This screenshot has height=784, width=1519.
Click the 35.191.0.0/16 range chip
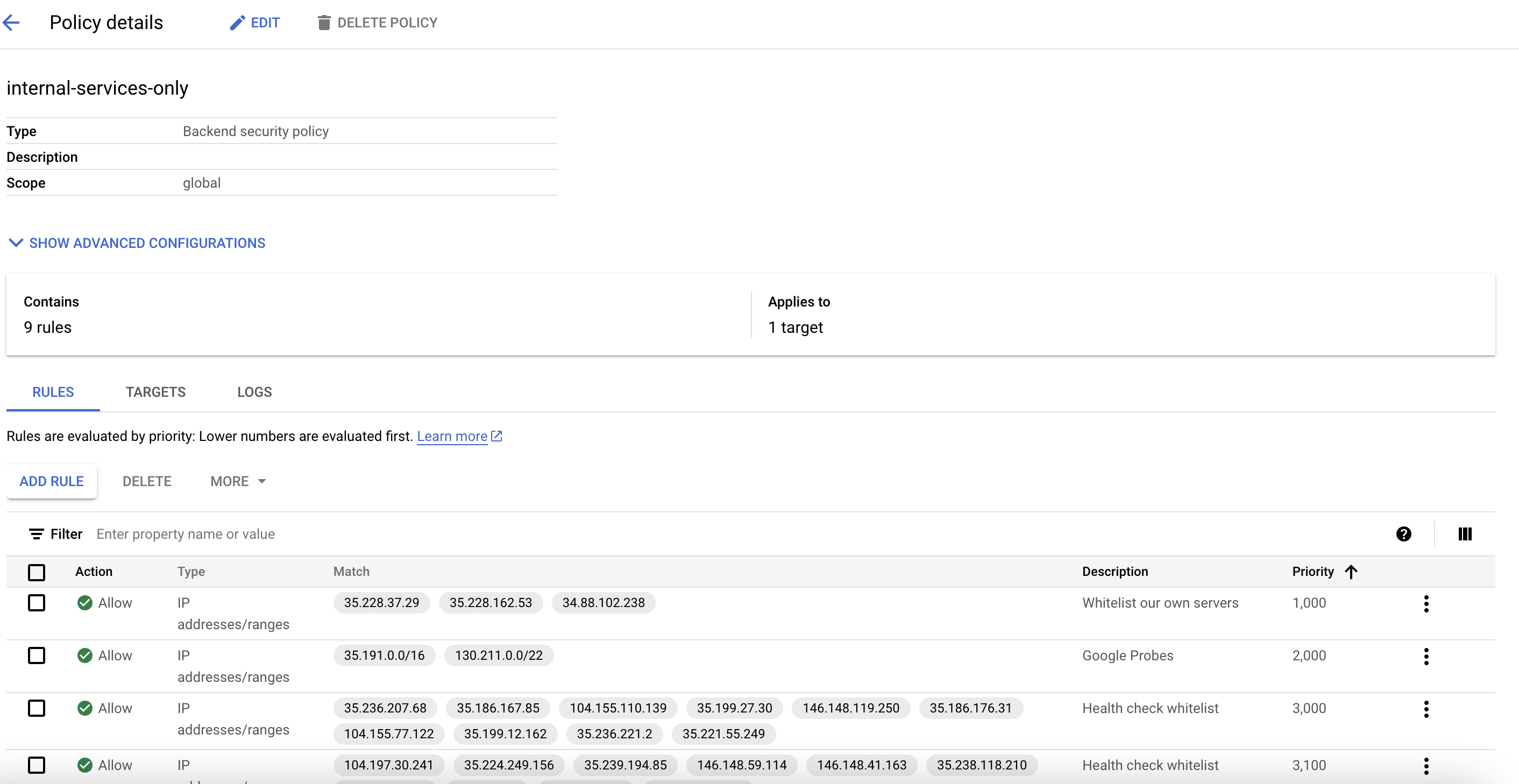pyautogui.click(x=385, y=655)
